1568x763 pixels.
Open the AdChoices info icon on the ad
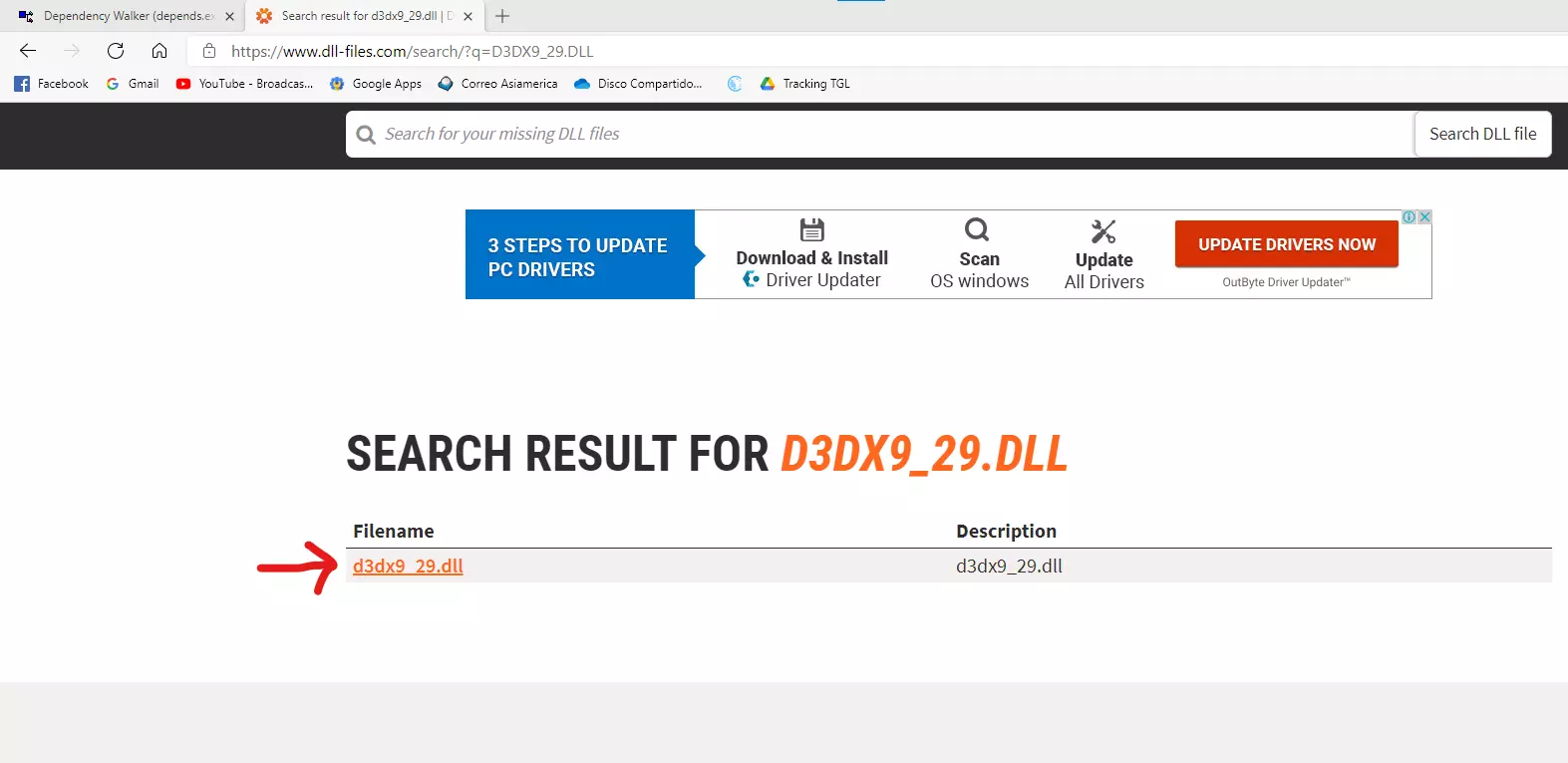click(x=1410, y=216)
